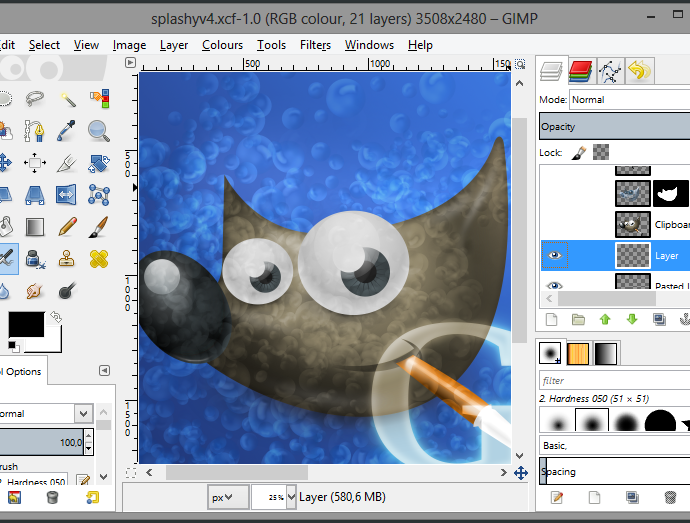The image size is (690, 523).
Task: Open the View menu
Action: click(x=86, y=45)
